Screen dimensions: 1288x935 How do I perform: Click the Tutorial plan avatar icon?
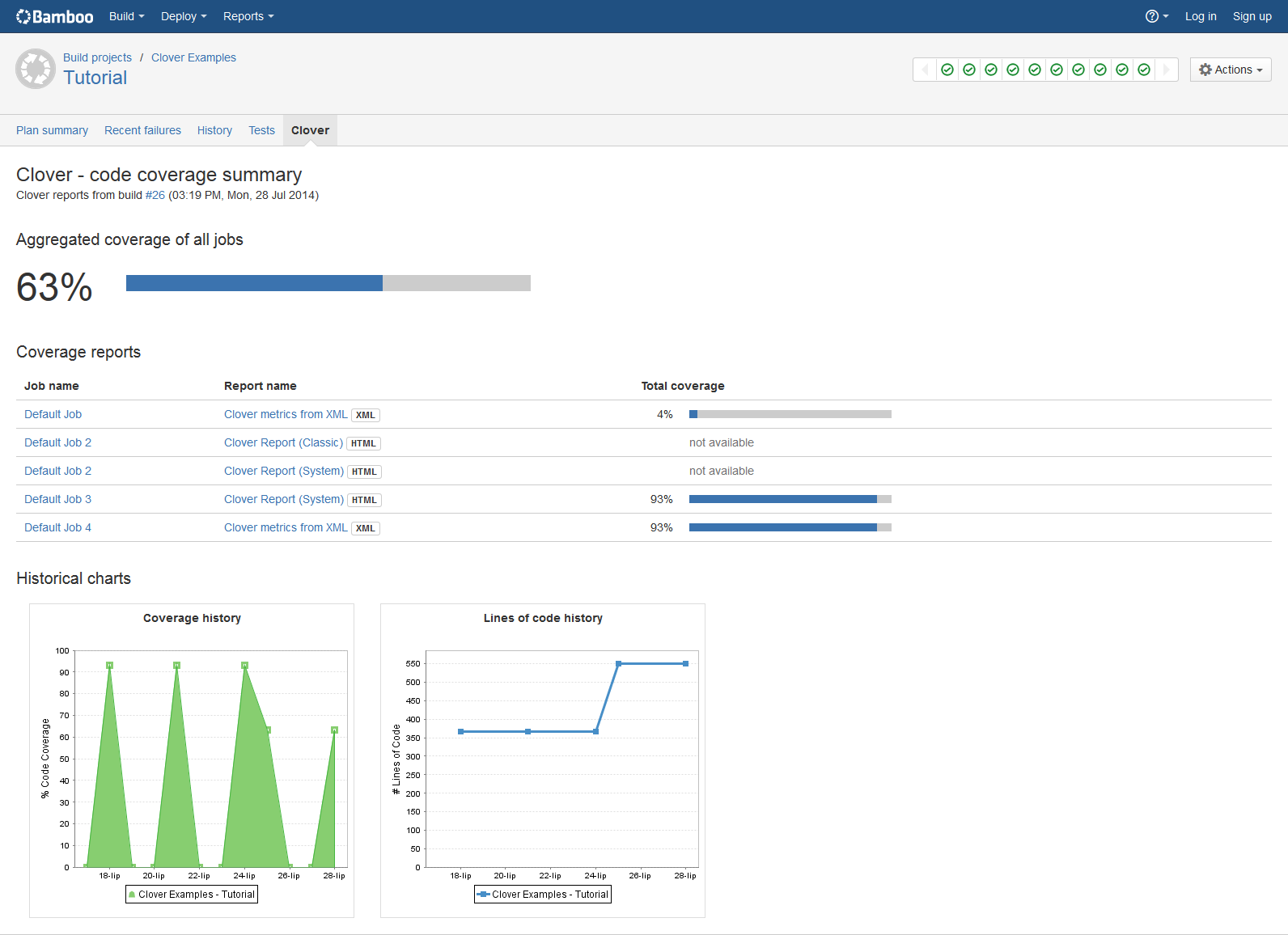pos(36,69)
